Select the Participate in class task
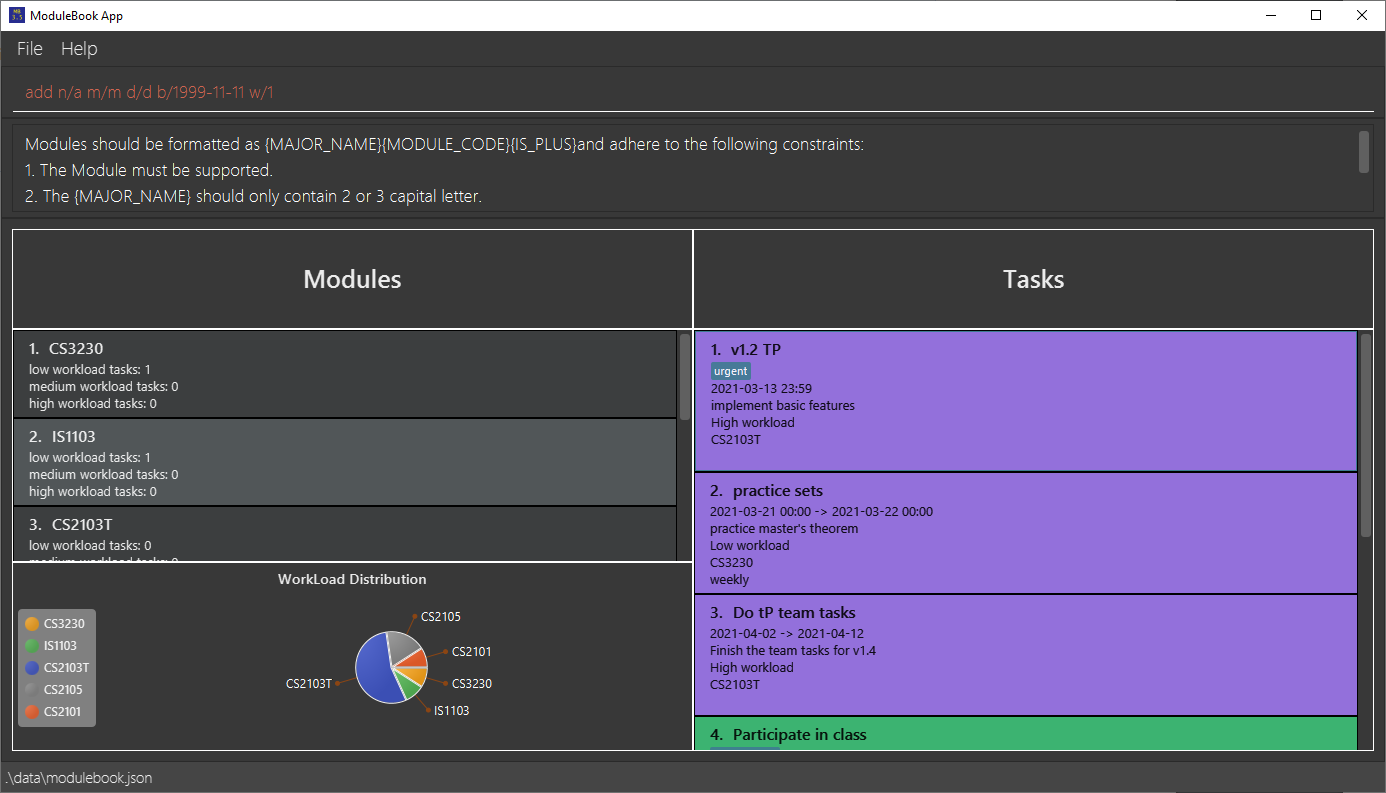 [1026, 733]
